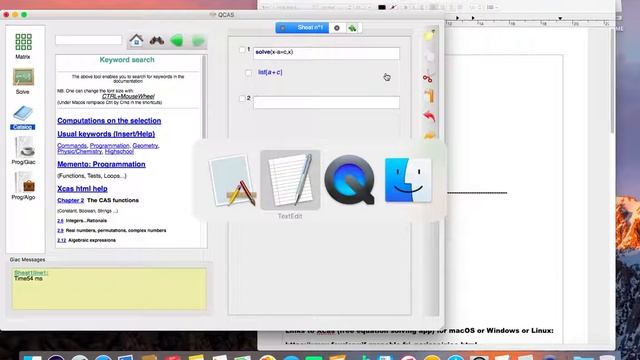This screenshot has height=360, width=640.
Task: Tick the checkbox for line 2
Action: [242, 98]
